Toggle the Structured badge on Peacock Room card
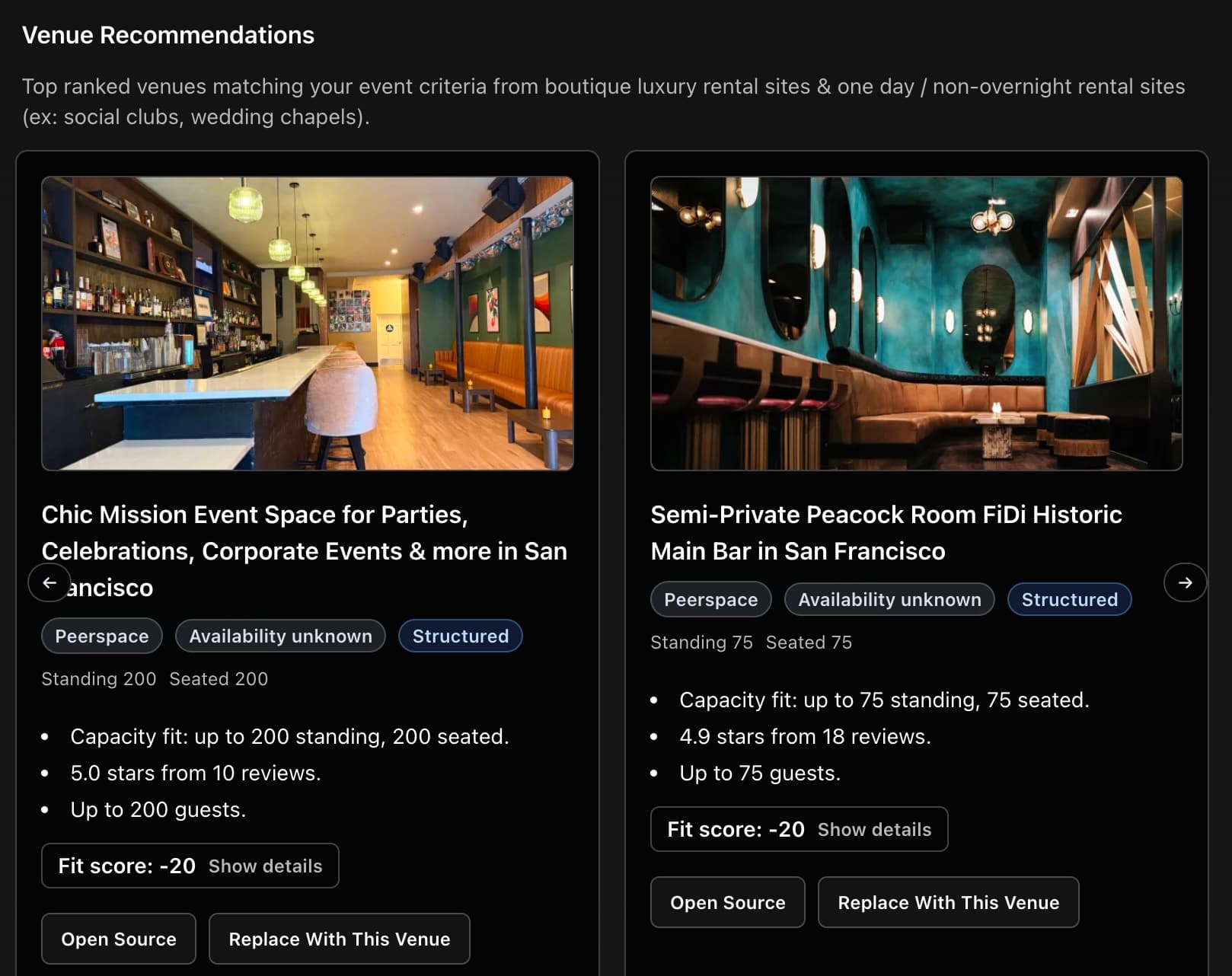The image size is (1232, 976). point(1069,599)
